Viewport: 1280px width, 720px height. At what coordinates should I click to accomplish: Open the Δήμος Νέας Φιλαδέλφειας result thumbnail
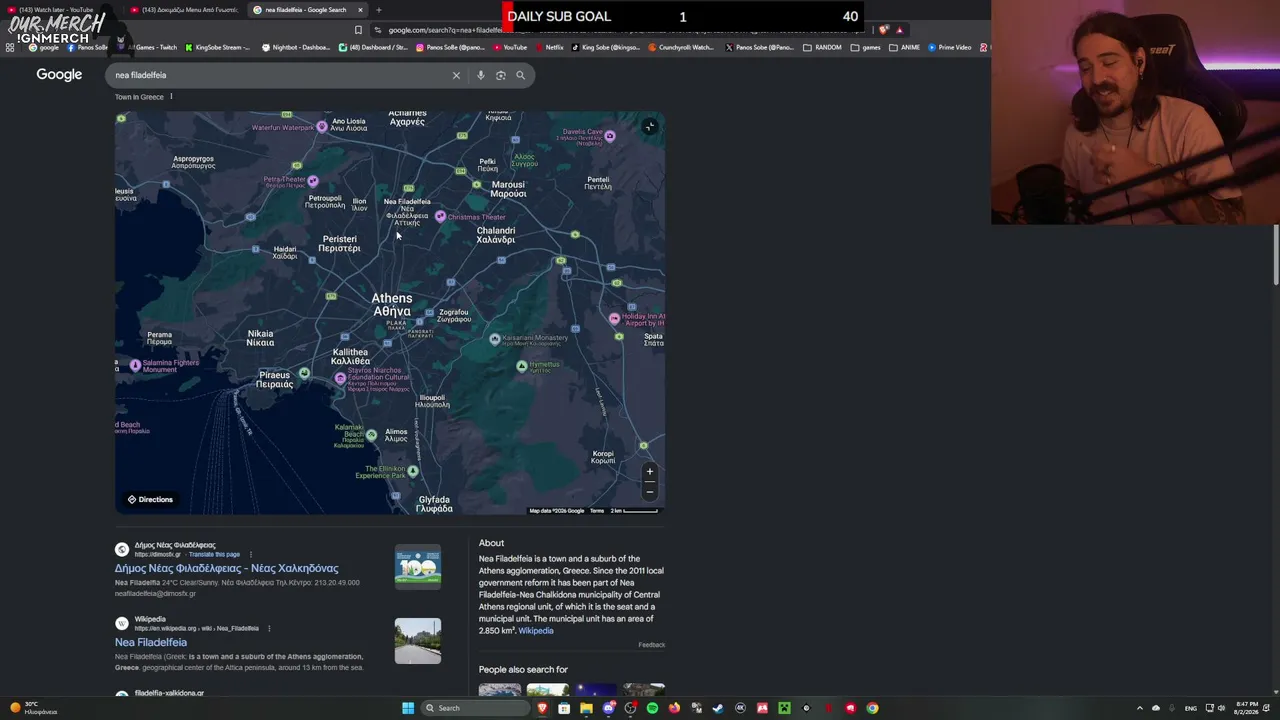pyautogui.click(x=418, y=567)
